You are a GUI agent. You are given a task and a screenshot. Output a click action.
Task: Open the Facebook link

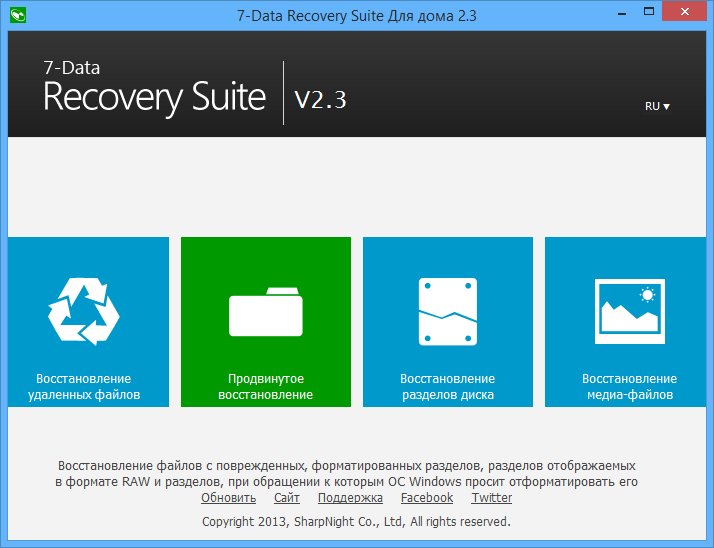tap(427, 498)
